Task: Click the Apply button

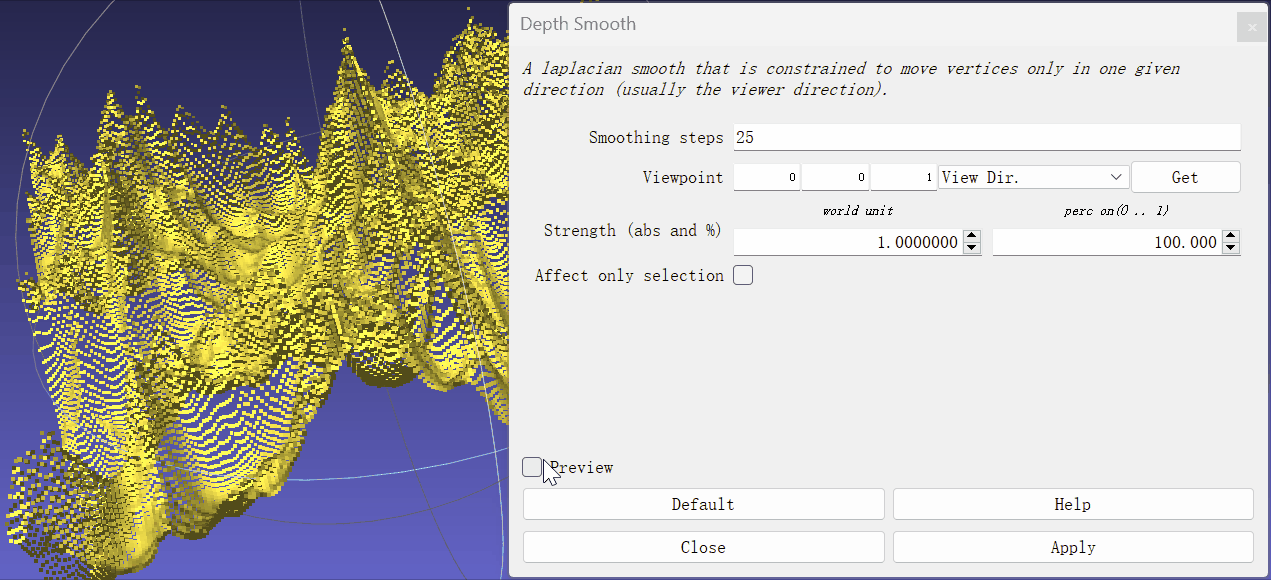Action: click(1073, 547)
